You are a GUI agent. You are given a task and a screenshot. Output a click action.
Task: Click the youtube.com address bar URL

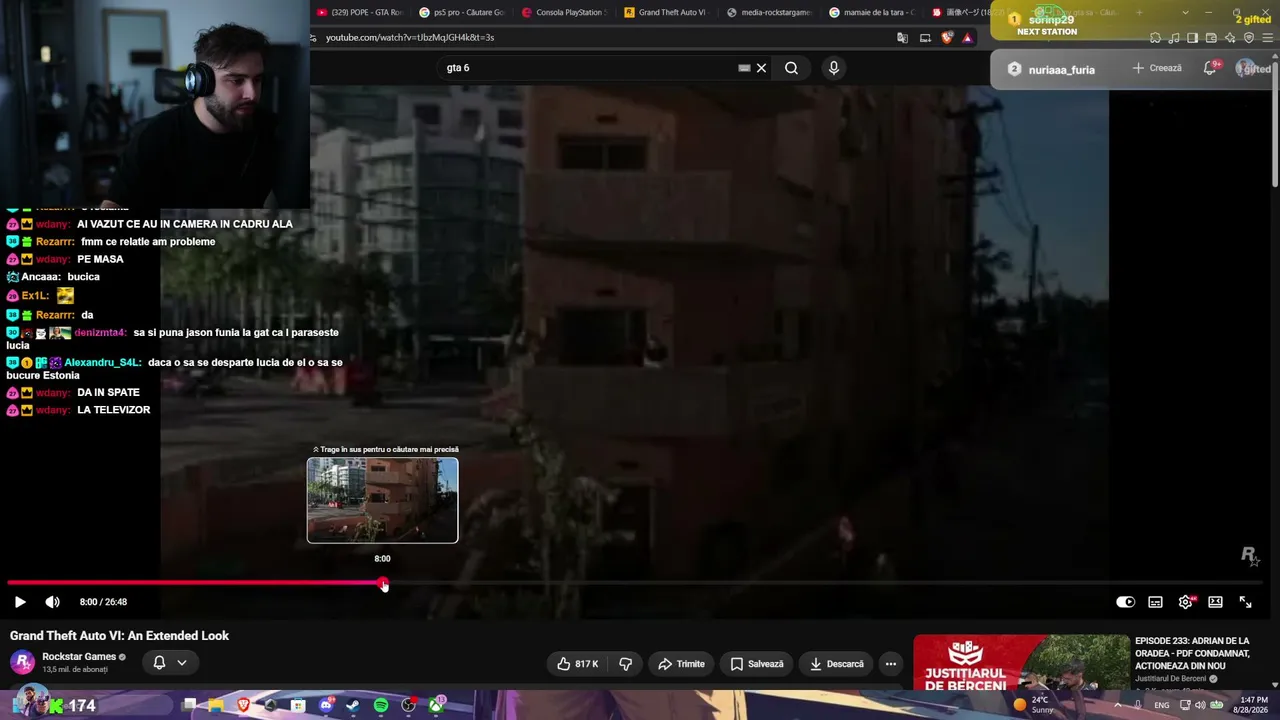point(410,37)
